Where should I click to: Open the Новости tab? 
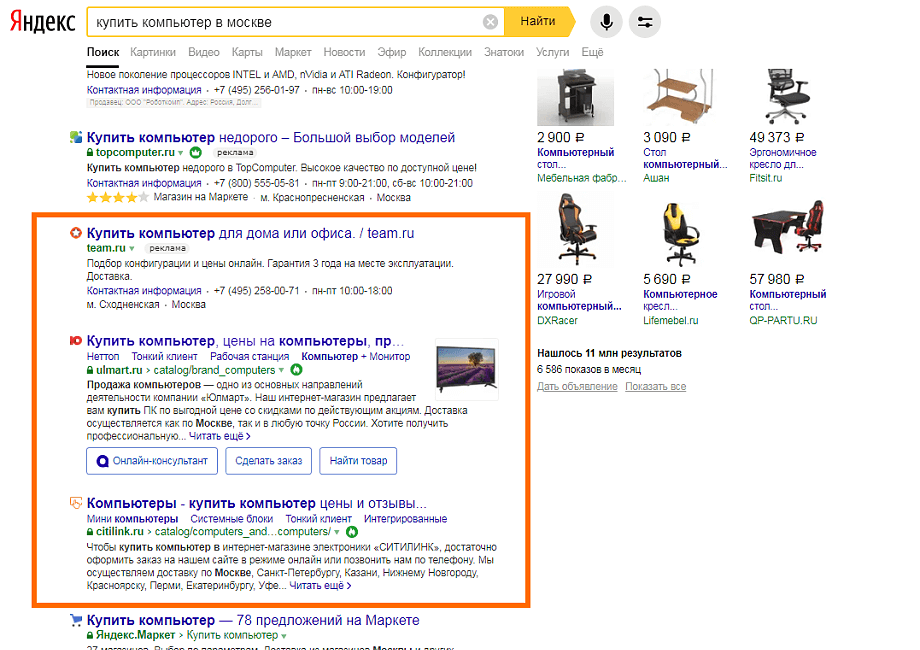[344, 52]
